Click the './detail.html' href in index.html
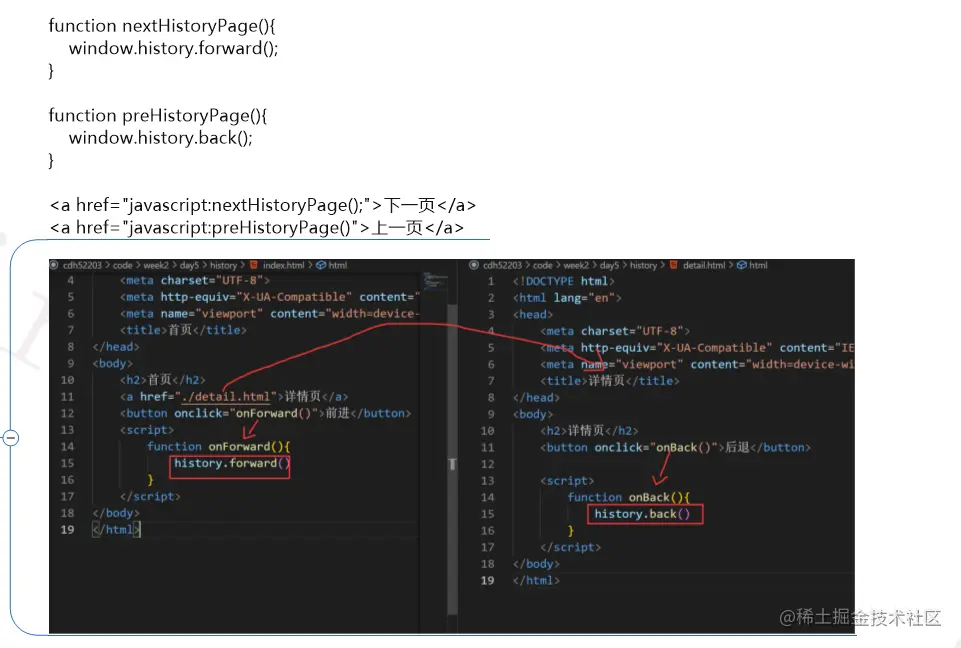The width and height of the screenshot is (961, 648). click(x=227, y=397)
